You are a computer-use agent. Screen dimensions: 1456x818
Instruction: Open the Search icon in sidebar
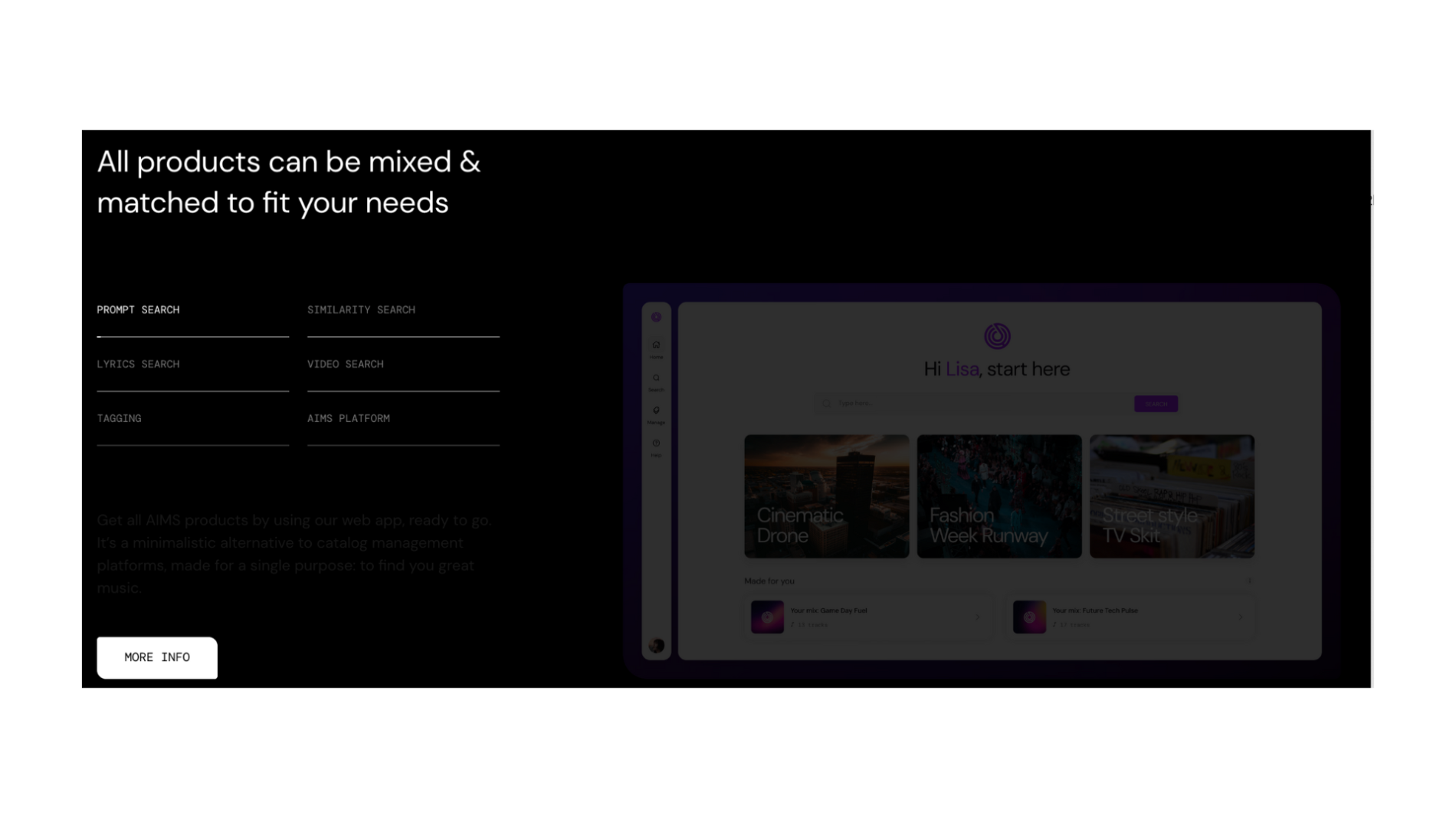656,378
